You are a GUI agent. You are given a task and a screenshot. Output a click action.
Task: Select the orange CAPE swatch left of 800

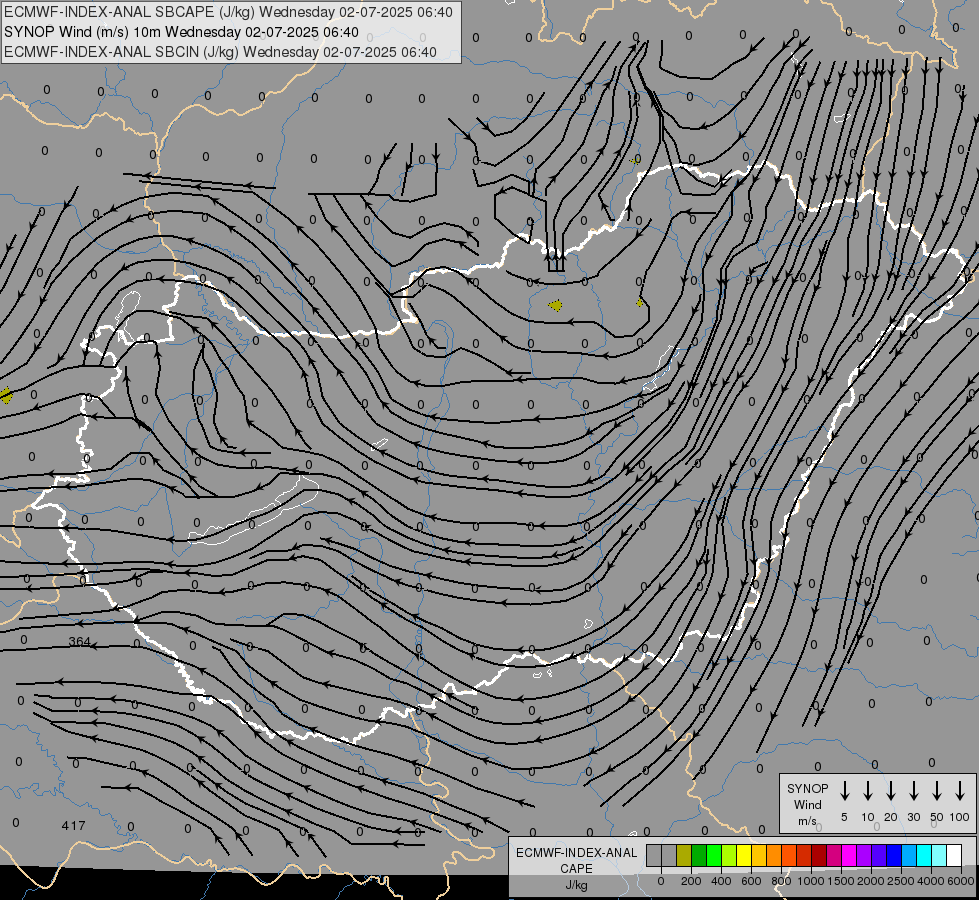coord(774,855)
